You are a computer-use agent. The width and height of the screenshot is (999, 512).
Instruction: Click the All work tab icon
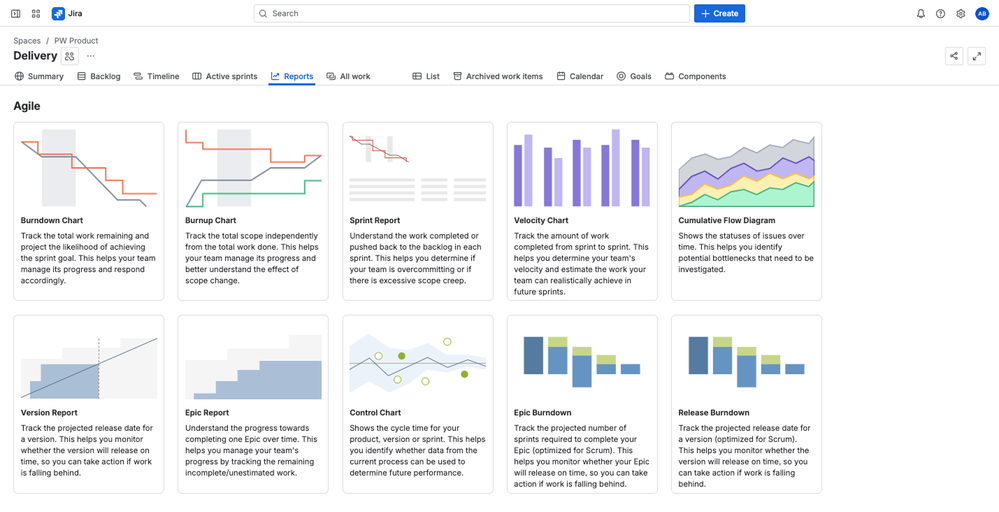[x=331, y=76]
